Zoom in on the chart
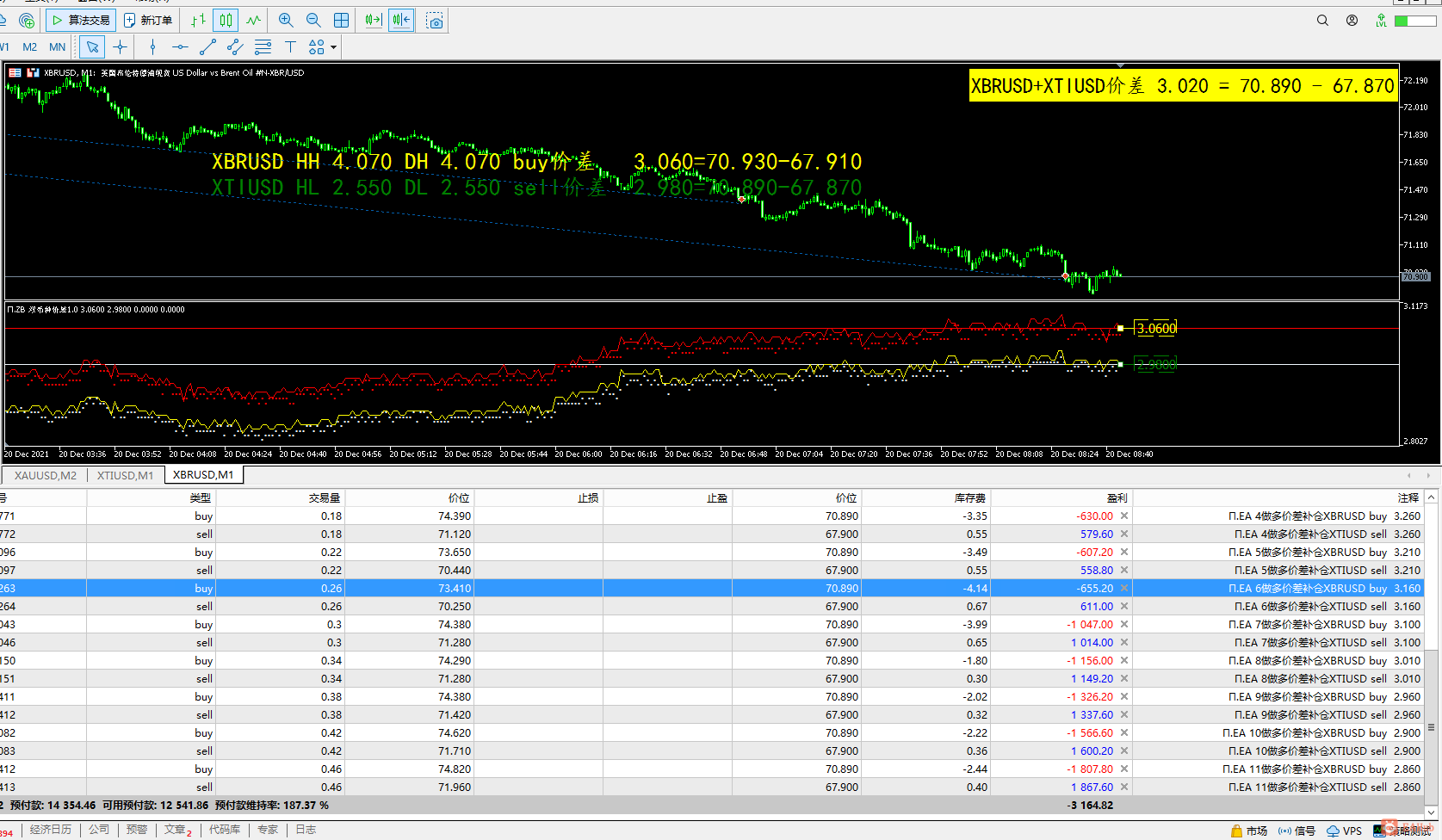The width and height of the screenshot is (1442, 840). [286, 20]
